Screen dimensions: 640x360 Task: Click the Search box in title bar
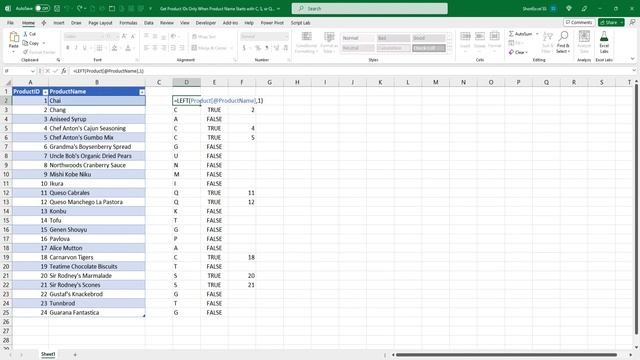click(x=369, y=8)
